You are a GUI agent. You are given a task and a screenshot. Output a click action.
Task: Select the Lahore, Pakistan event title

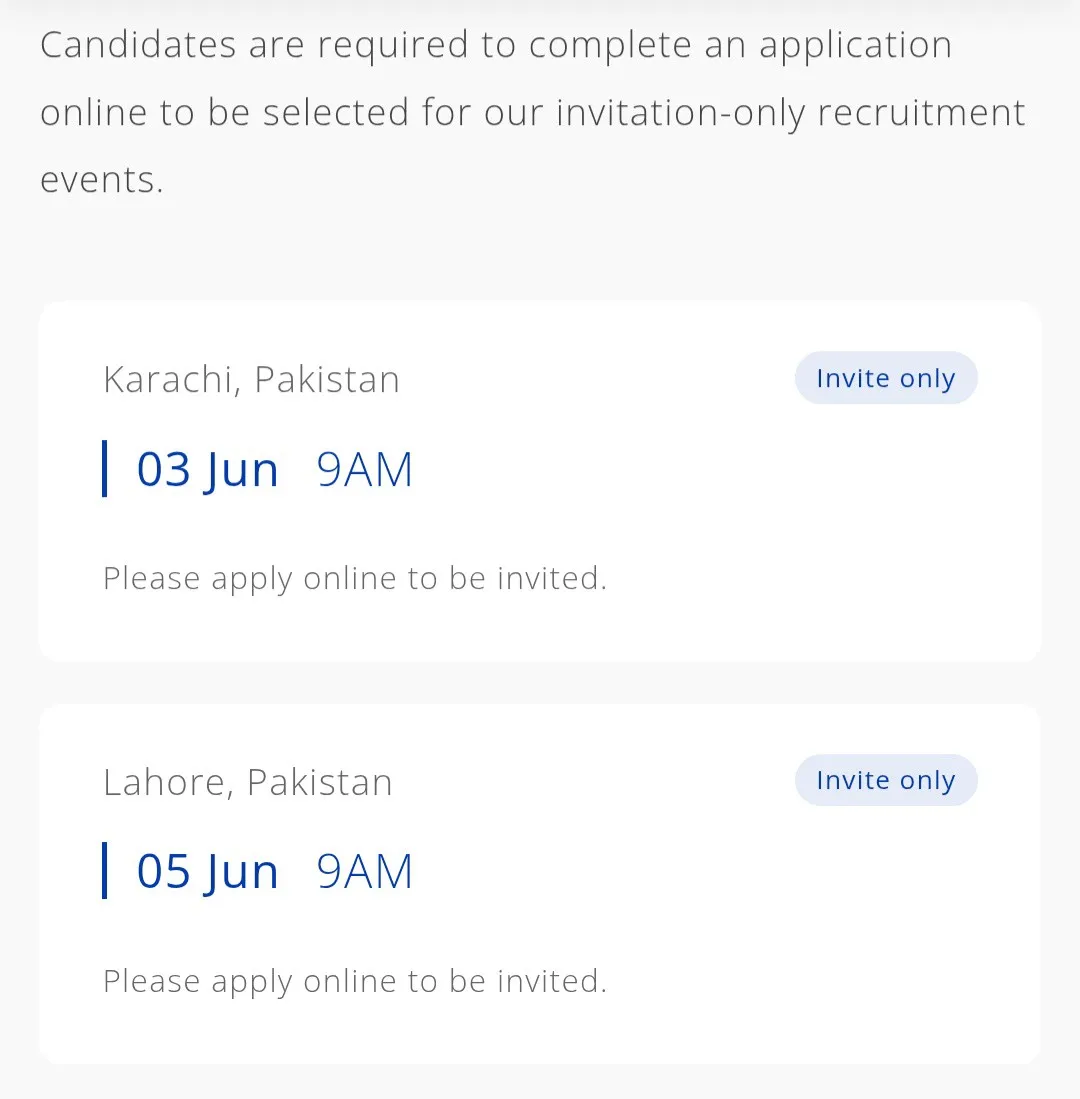pos(247,782)
